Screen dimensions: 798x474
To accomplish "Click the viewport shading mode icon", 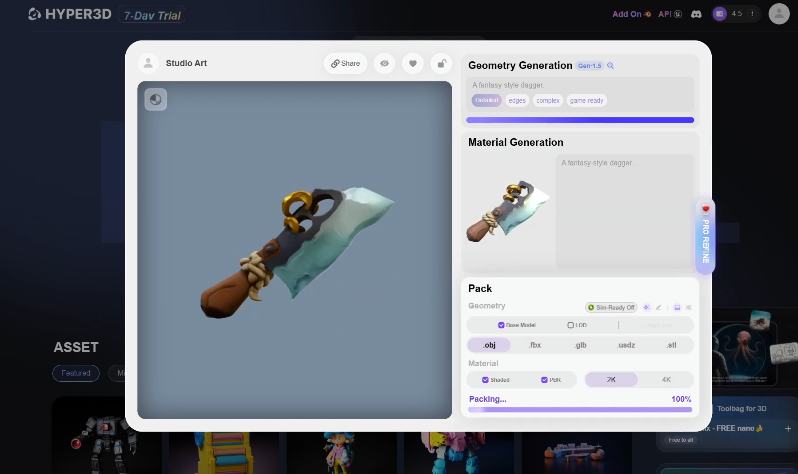I will pyautogui.click(x=156, y=99).
